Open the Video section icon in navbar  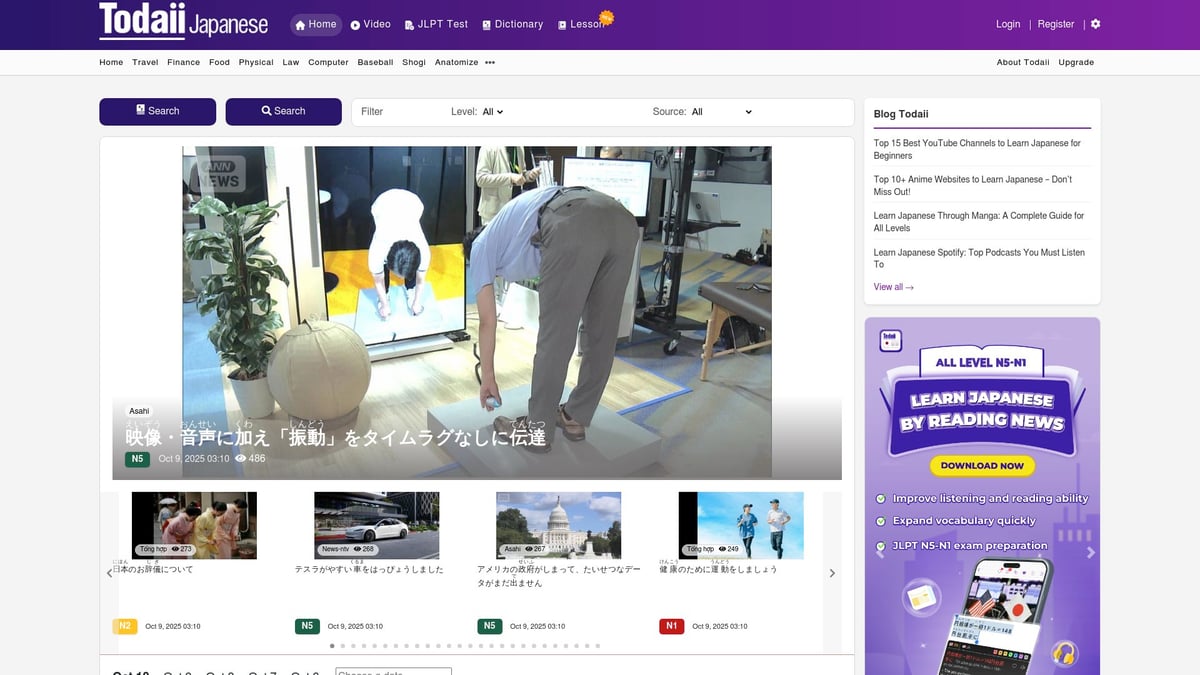[356, 24]
